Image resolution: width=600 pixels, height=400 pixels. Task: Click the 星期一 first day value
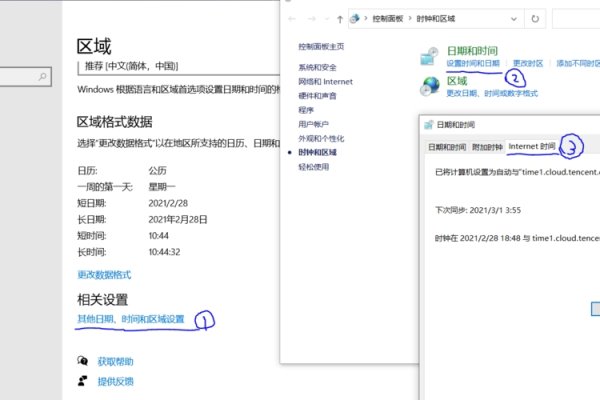(162, 187)
